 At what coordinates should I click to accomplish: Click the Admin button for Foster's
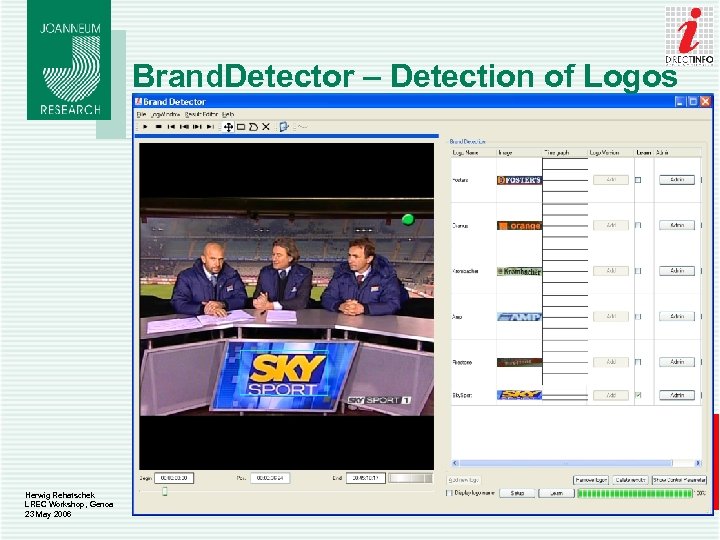[677, 180]
